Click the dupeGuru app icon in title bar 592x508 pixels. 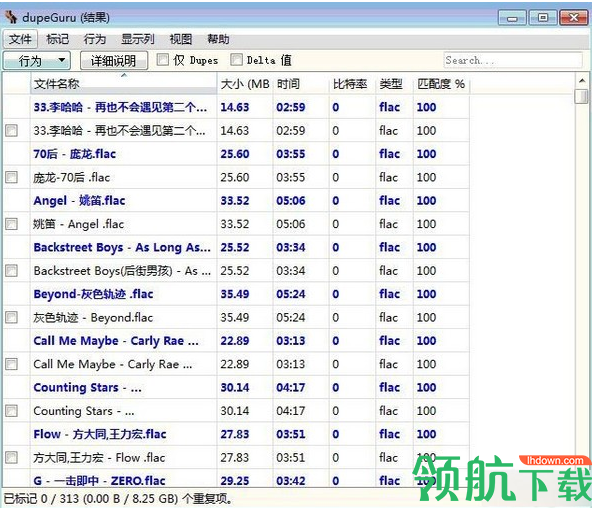[12, 17]
